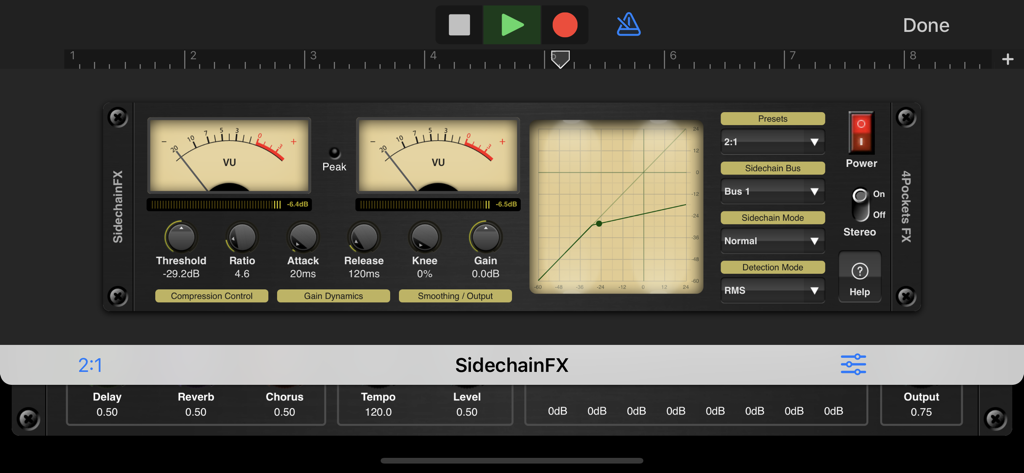Click the -6.5dB level meter strip
The image size is (1024, 473).
point(438,204)
